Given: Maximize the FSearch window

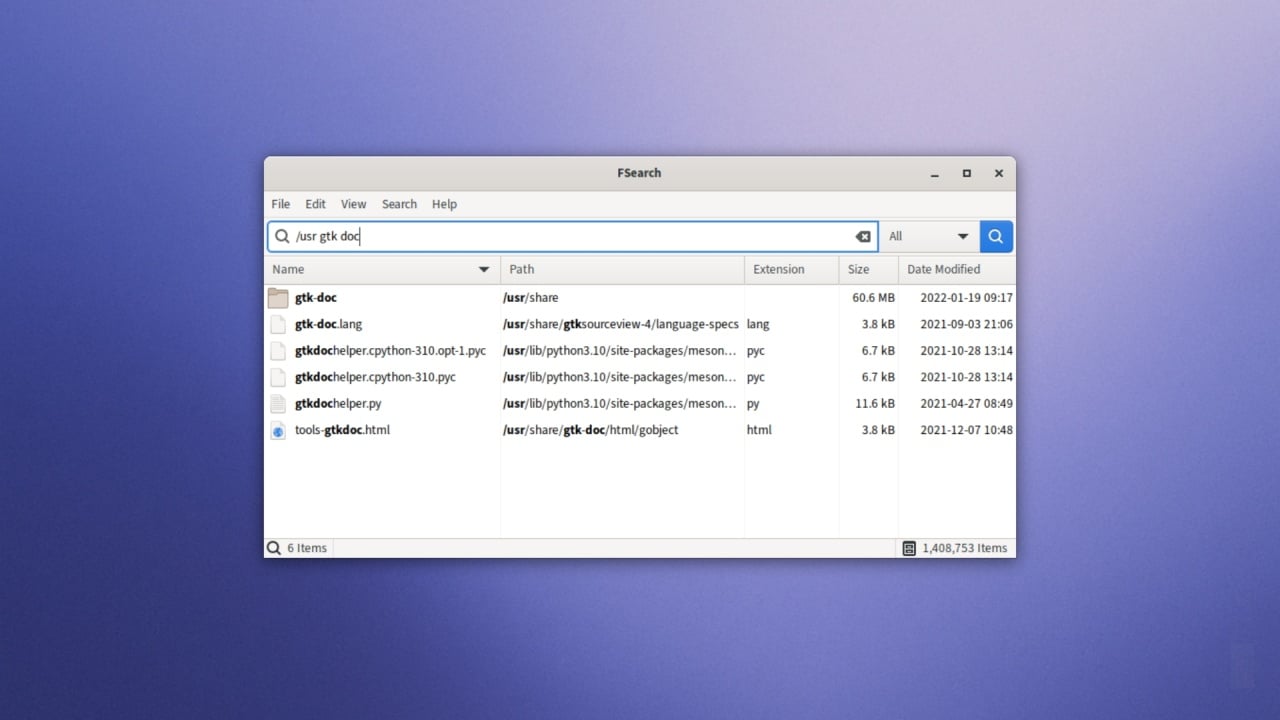Looking at the screenshot, I should pyautogui.click(x=967, y=174).
